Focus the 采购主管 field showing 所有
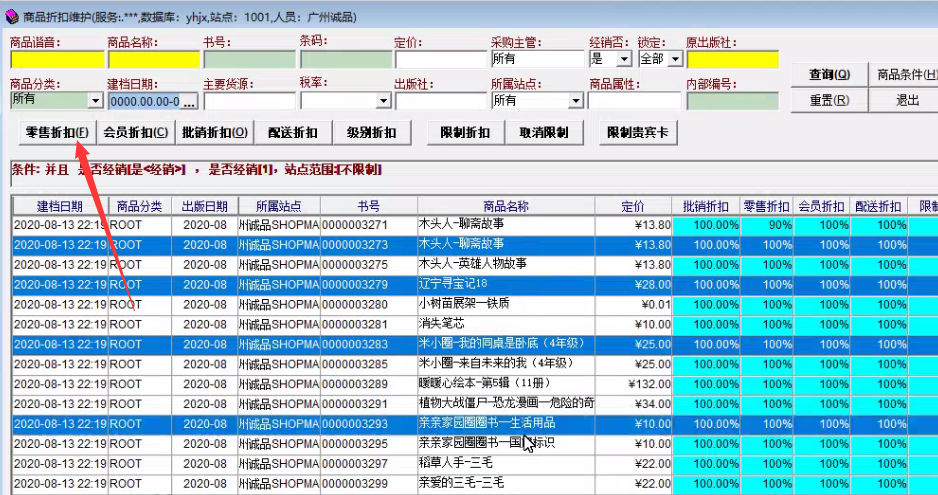Image resolution: width=938 pixels, height=495 pixels. point(537,59)
